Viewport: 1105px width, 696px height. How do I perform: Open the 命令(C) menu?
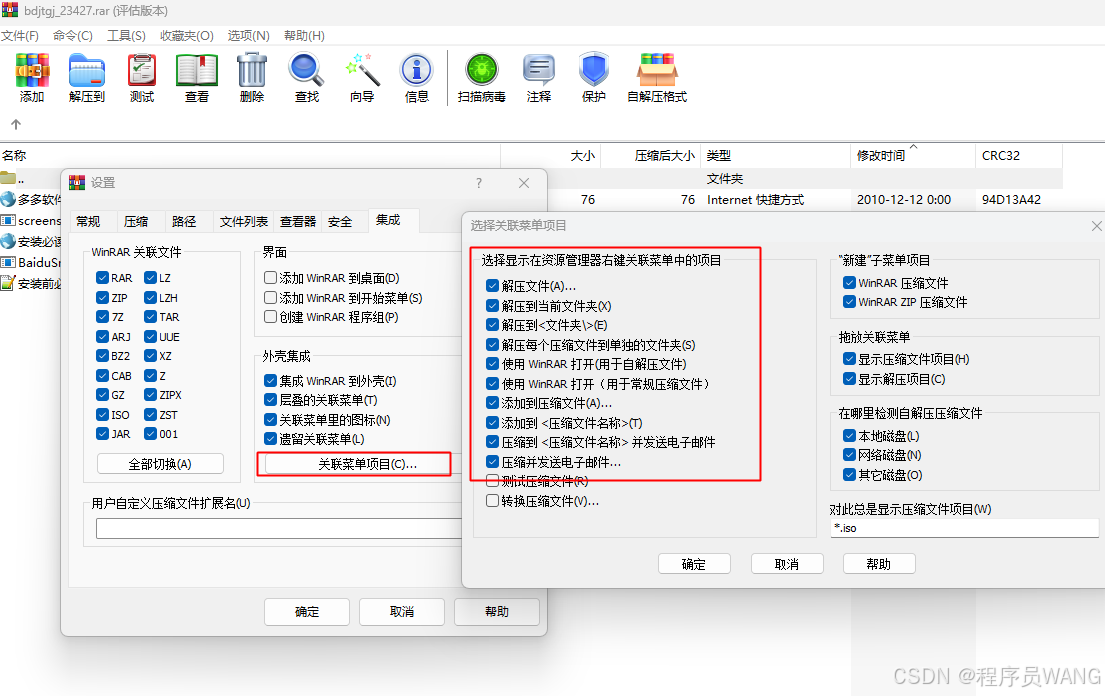tap(73, 35)
